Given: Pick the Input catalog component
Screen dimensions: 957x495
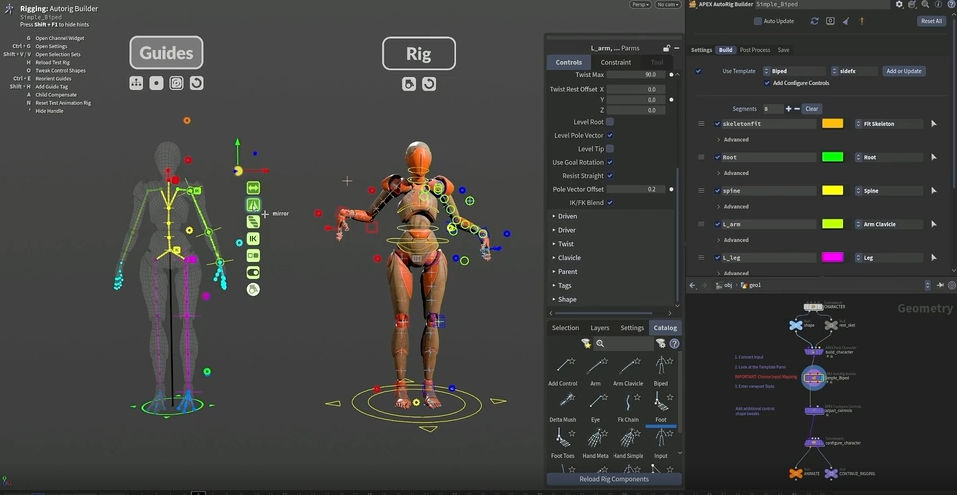Looking at the screenshot, I should [x=660, y=443].
